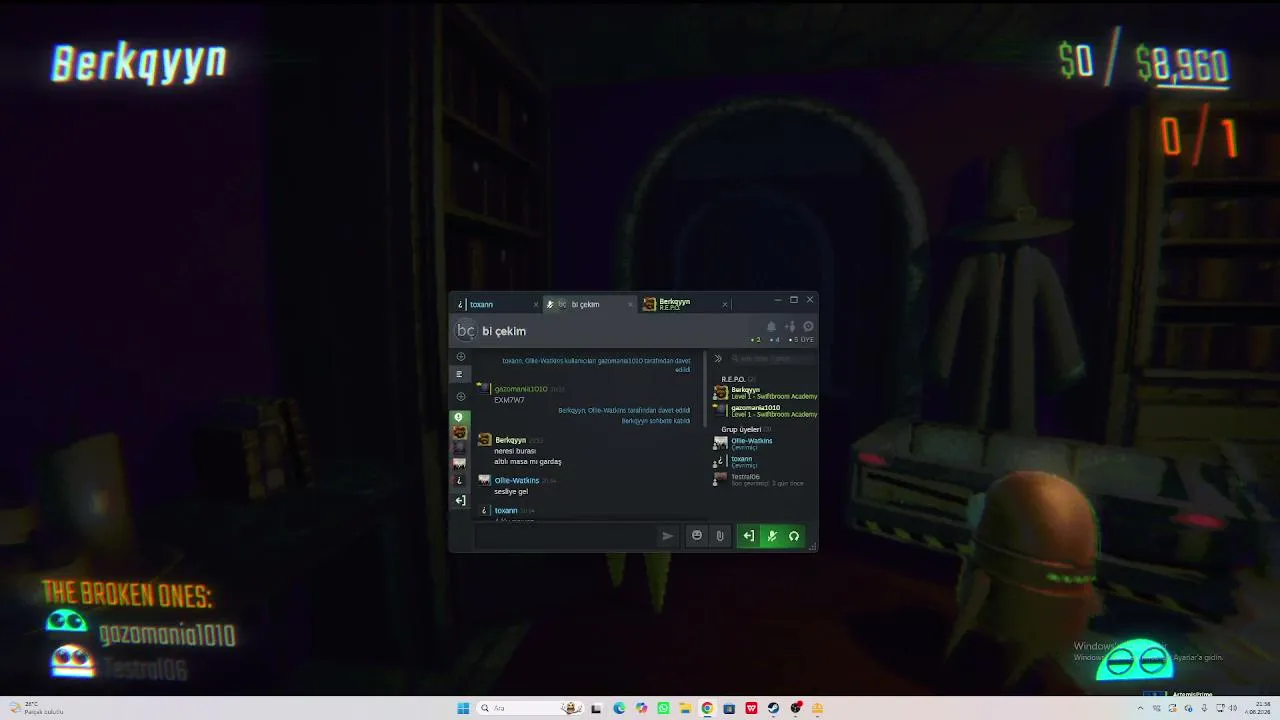This screenshot has height=720, width=1280.
Task: Open the Windows Start menu
Action: (x=463, y=708)
